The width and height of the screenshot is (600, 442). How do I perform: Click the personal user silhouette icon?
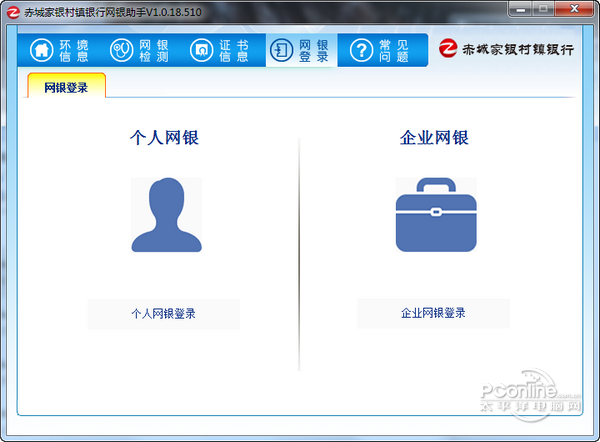coord(166,215)
